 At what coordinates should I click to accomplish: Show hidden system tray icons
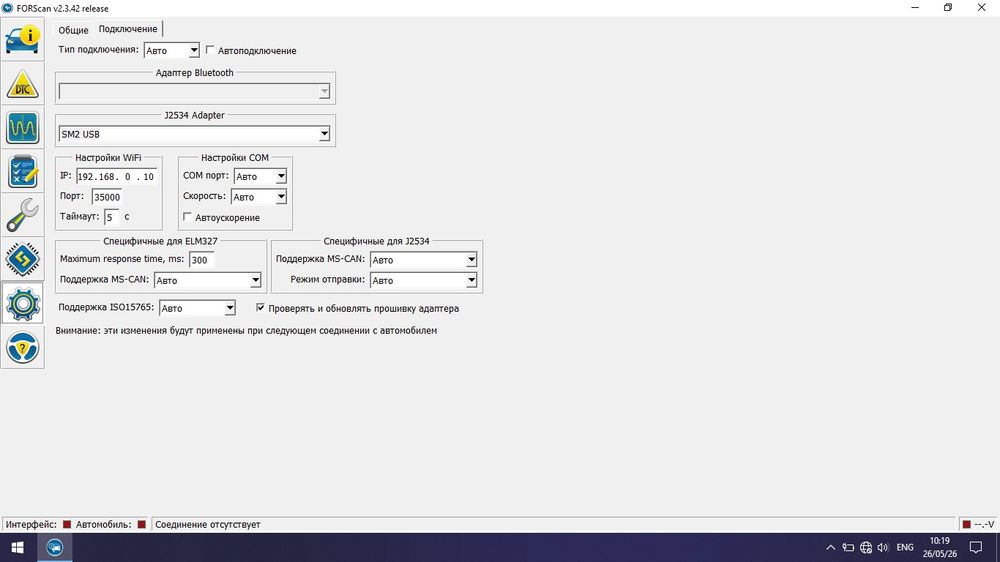[830, 547]
